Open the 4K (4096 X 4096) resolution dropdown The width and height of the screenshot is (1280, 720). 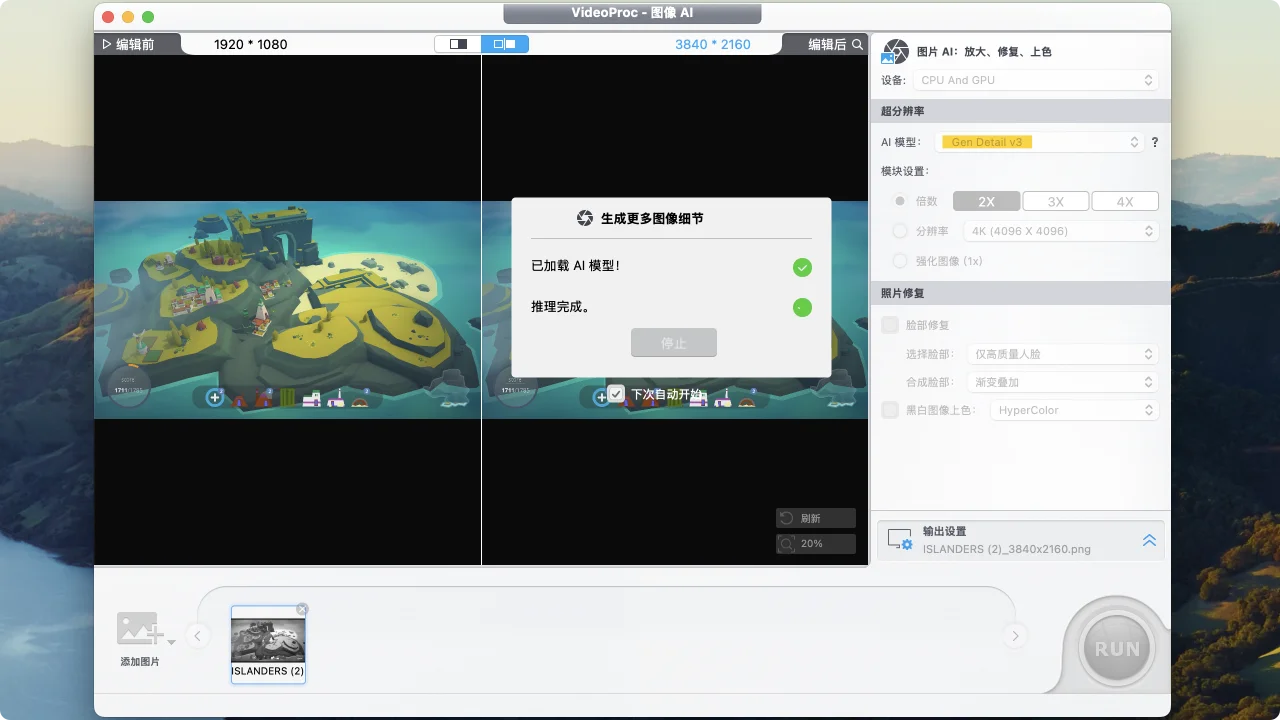(x=1061, y=231)
